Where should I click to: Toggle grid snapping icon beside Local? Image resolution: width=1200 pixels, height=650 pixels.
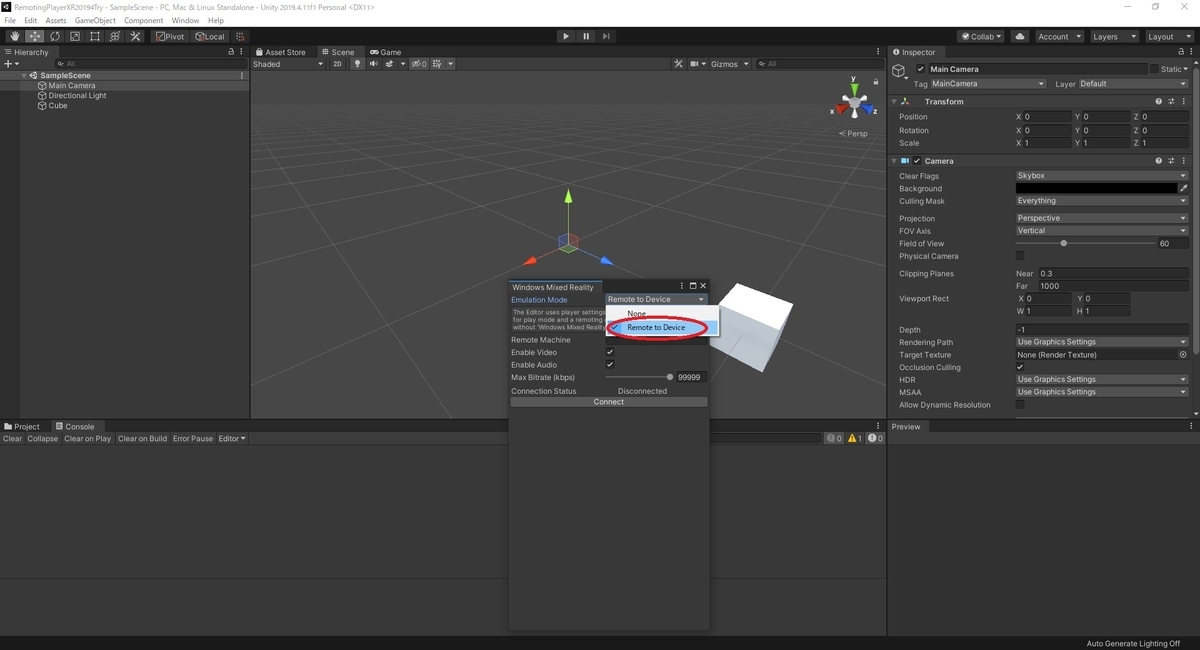(240, 37)
